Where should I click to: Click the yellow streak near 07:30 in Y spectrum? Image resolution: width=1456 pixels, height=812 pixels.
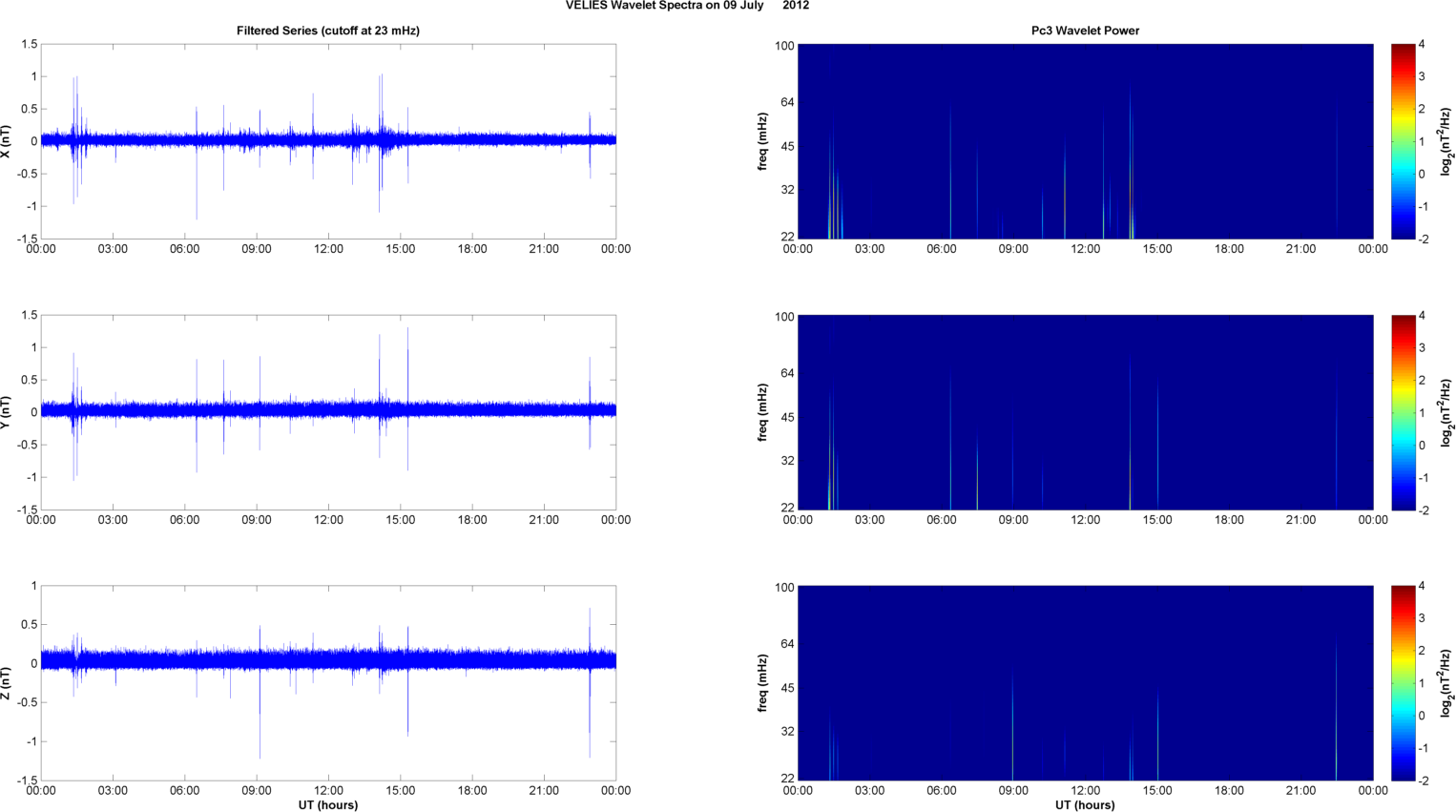tap(977, 472)
